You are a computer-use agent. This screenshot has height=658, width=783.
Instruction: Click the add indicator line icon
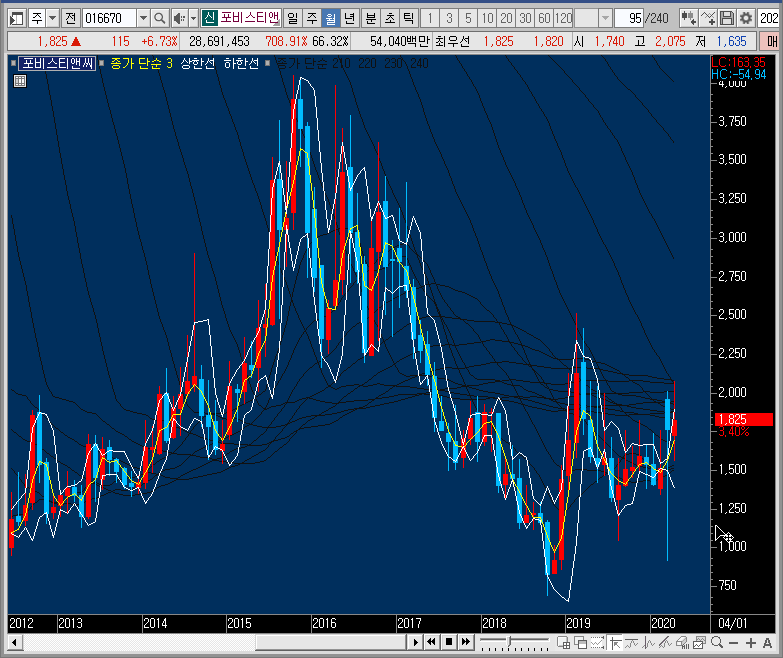708,18
